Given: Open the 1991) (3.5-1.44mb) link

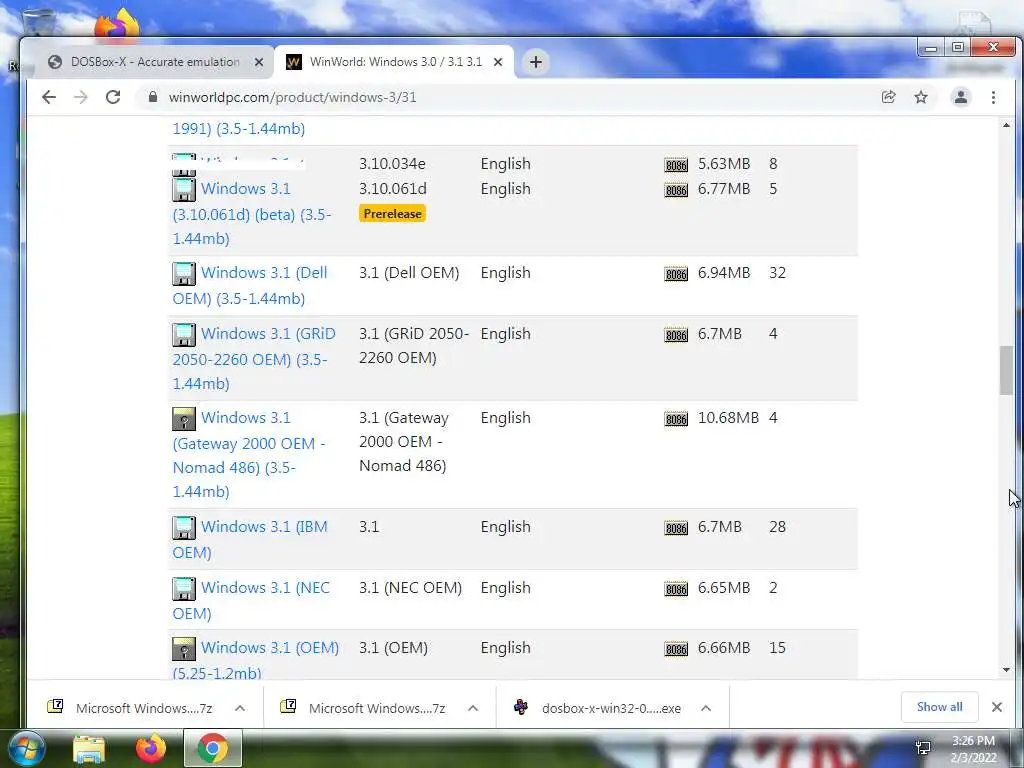Looking at the screenshot, I should [x=238, y=129].
